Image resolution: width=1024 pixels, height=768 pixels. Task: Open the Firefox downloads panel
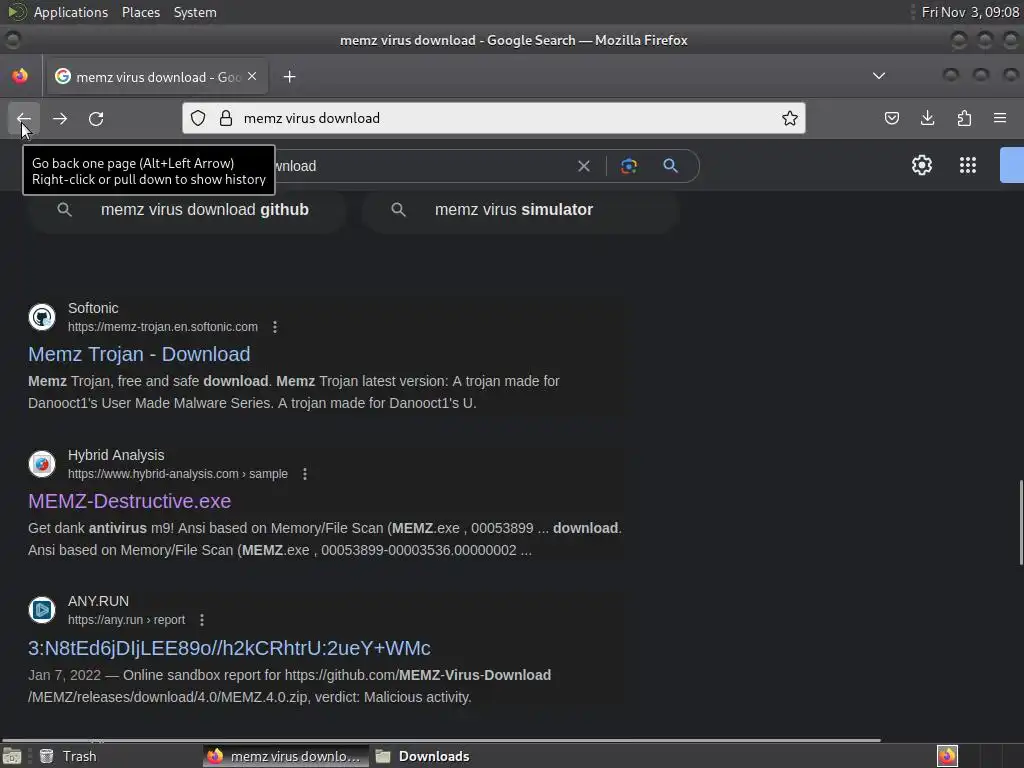pos(927,118)
